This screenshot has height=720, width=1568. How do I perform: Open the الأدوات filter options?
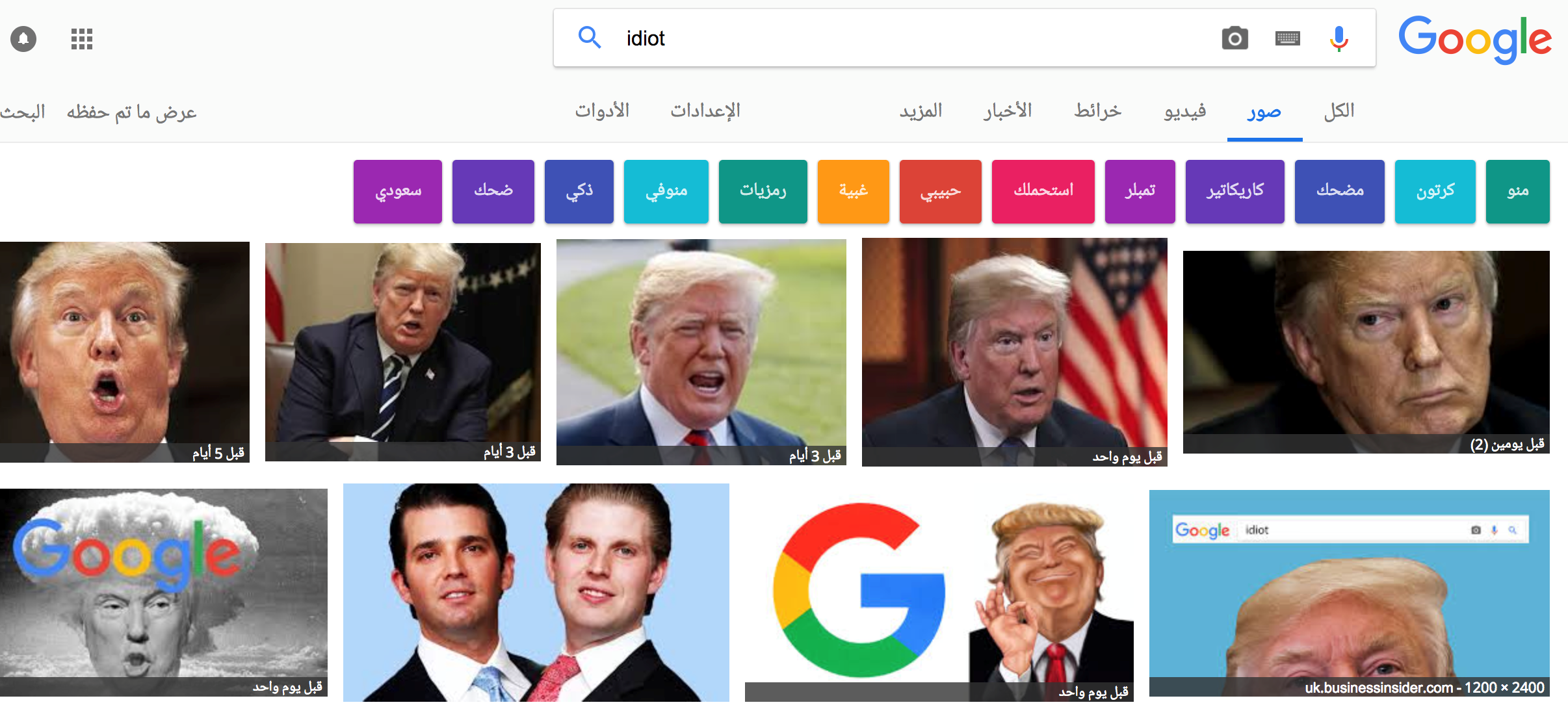pos(602,111)
